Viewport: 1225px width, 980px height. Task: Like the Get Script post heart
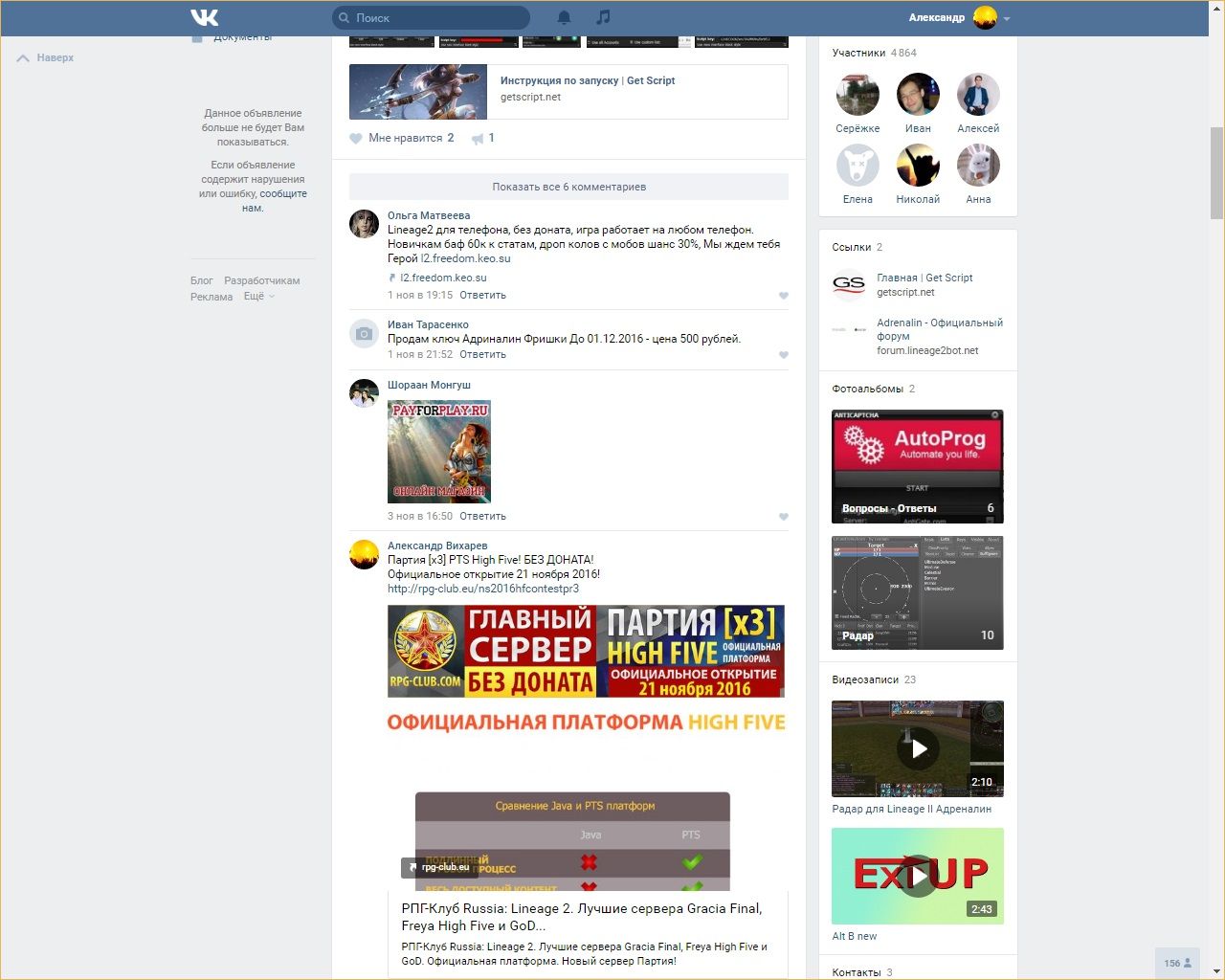356,138
